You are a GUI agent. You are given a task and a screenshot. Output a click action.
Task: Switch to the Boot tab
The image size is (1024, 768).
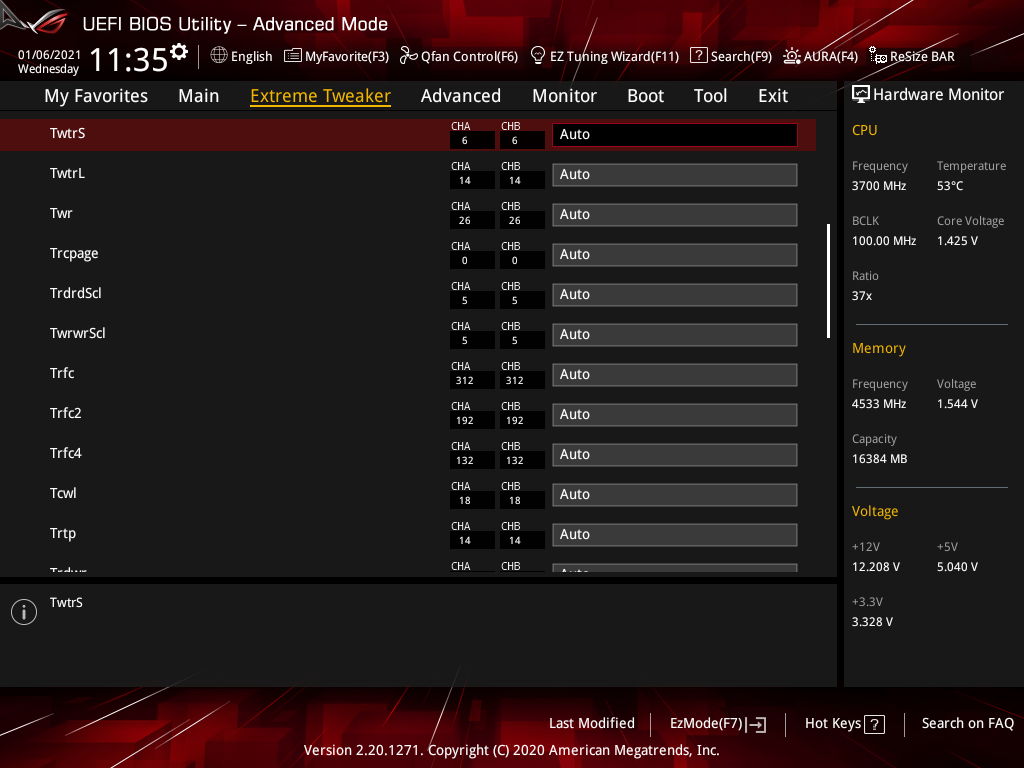[x=645, y=96]
